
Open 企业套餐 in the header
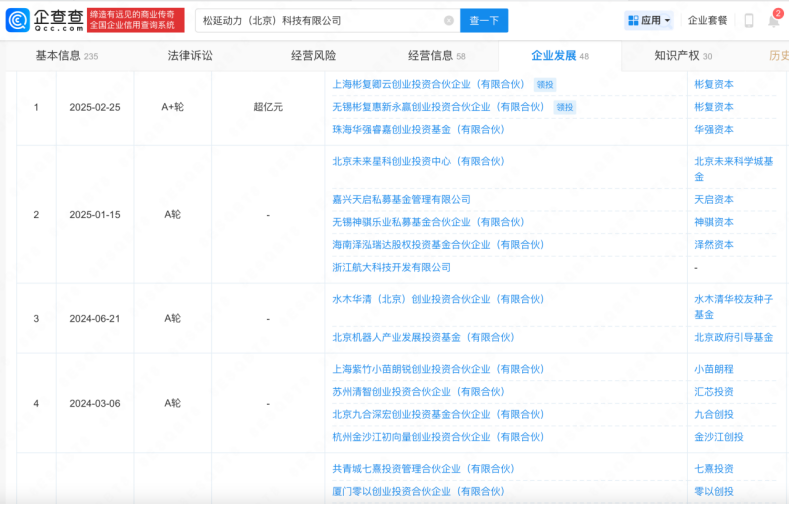coord(708,20)
